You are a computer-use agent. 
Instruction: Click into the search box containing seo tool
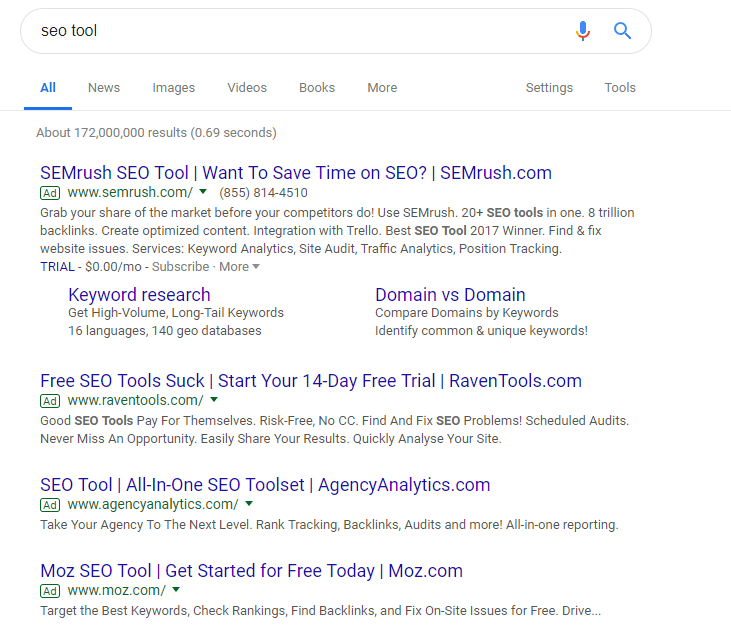298,31
